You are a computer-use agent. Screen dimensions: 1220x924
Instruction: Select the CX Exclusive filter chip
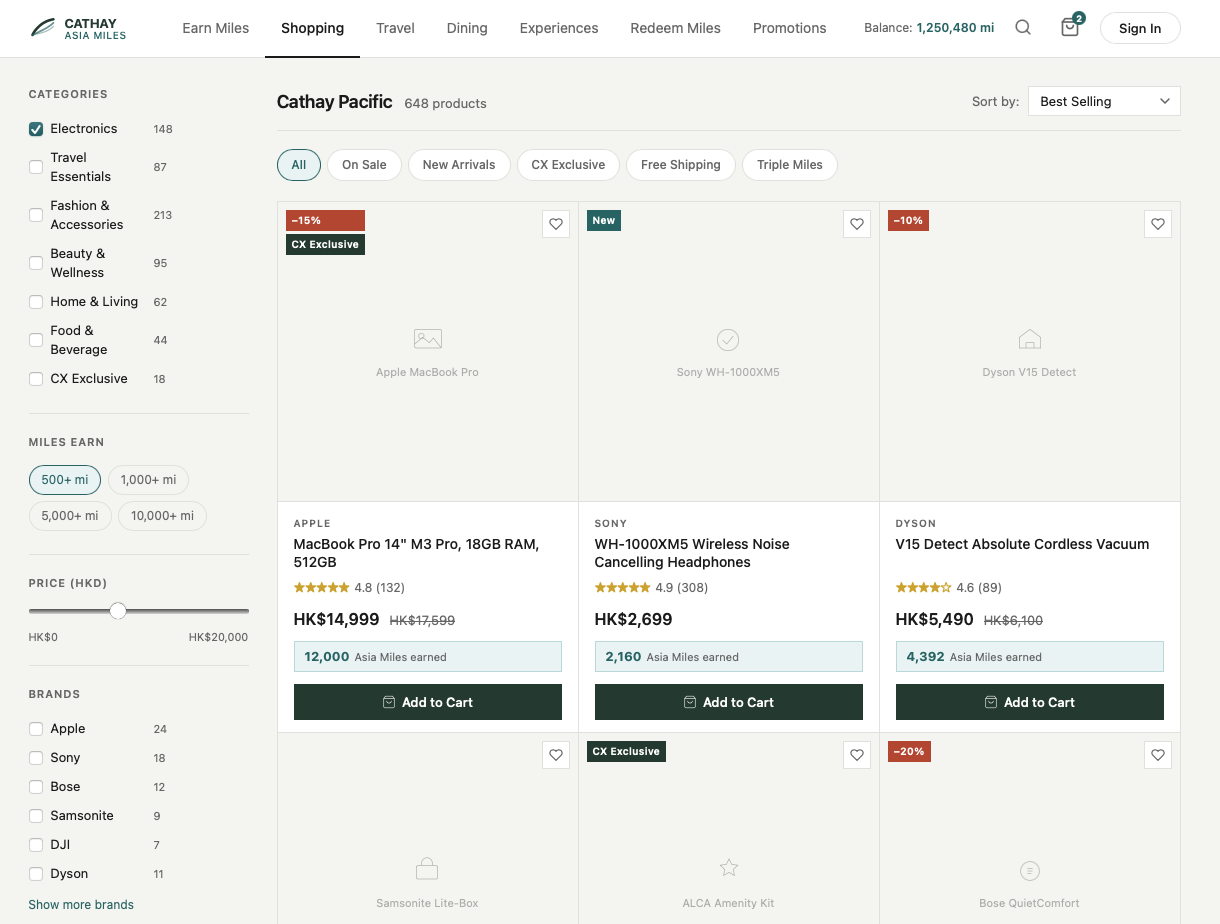568,165
